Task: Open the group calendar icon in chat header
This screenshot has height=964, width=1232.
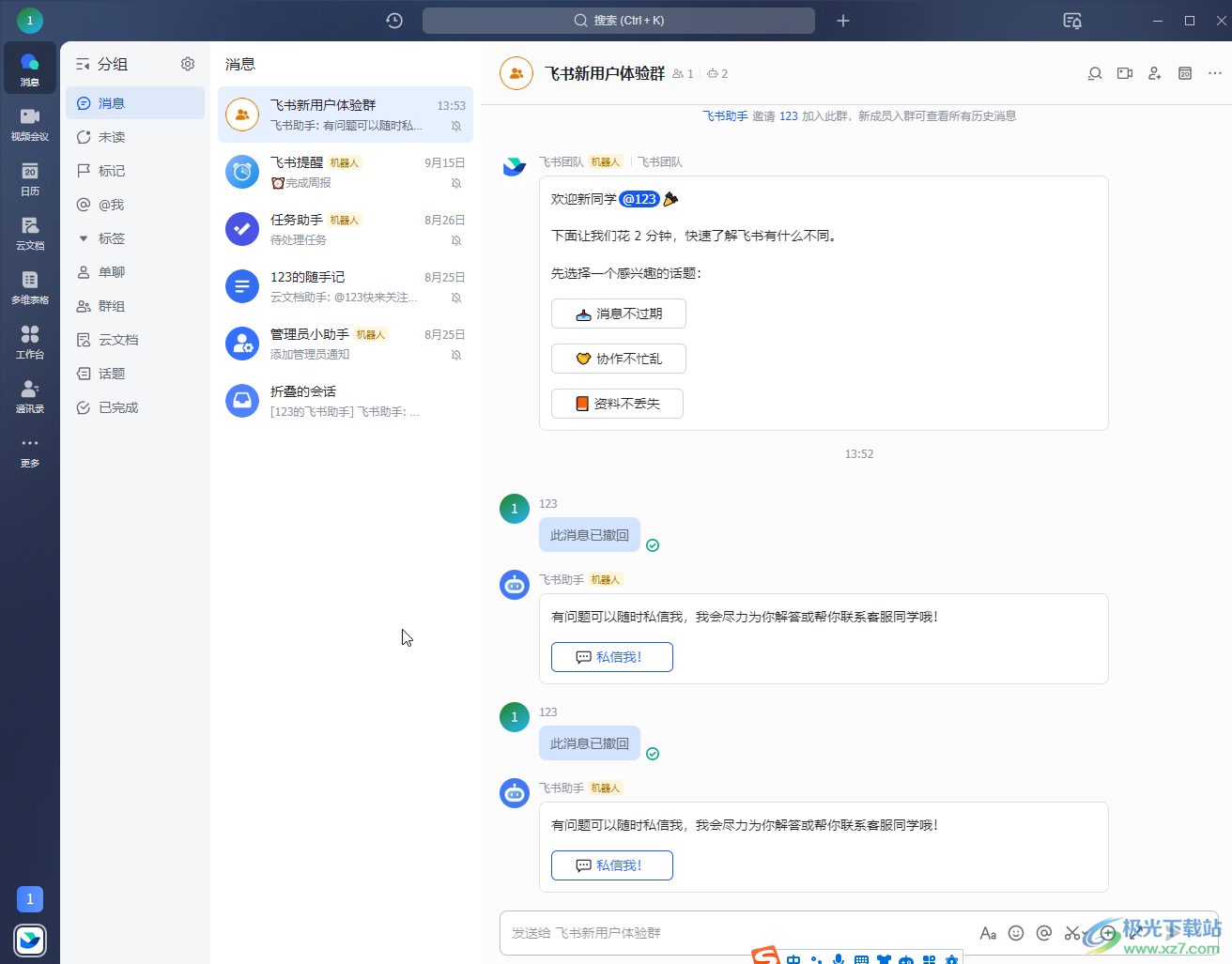Action: tap(1185, 73)
